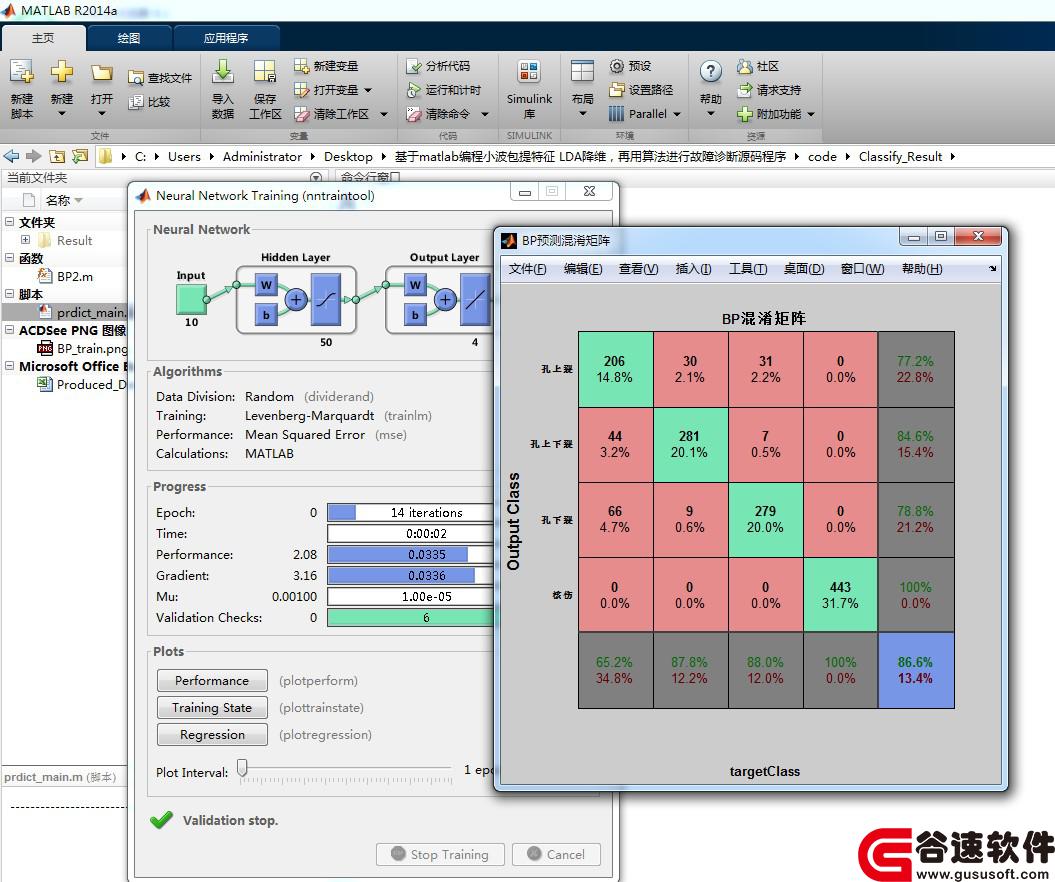Viewport: 1055px width, 882px height.
Task: Click the browse for folder icon
Action: (x=80, y=156)
